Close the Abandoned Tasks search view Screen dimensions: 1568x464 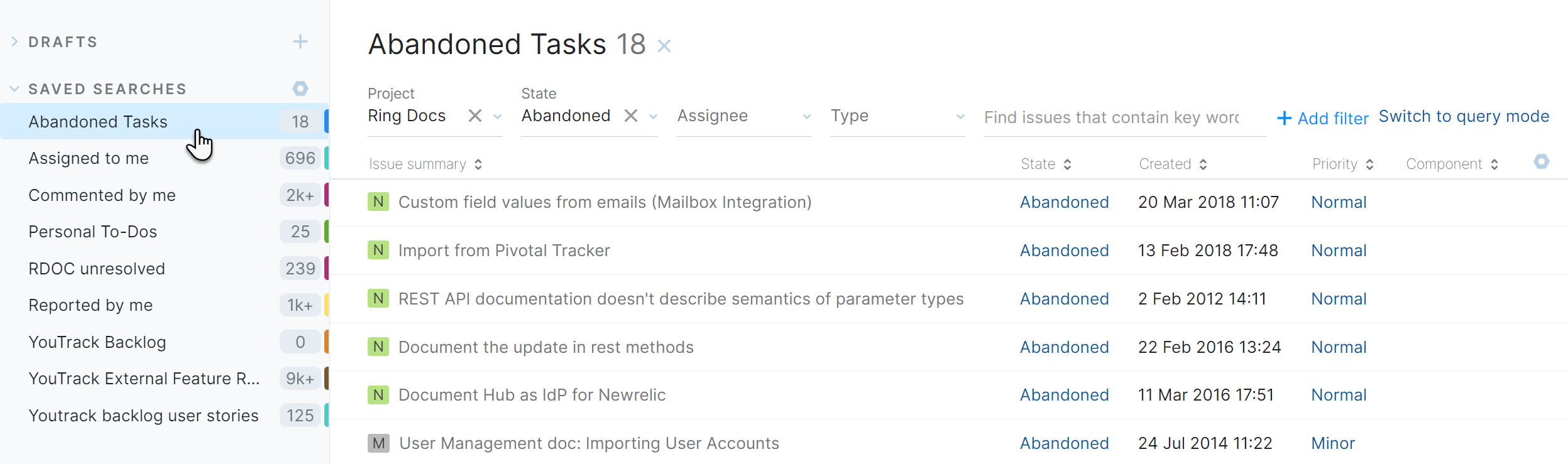(x=664, y=45)
